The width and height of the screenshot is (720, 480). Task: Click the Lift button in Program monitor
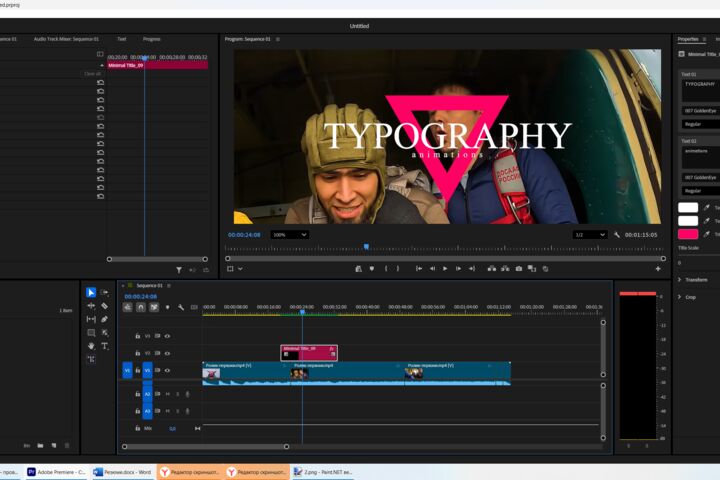point(491,269)
